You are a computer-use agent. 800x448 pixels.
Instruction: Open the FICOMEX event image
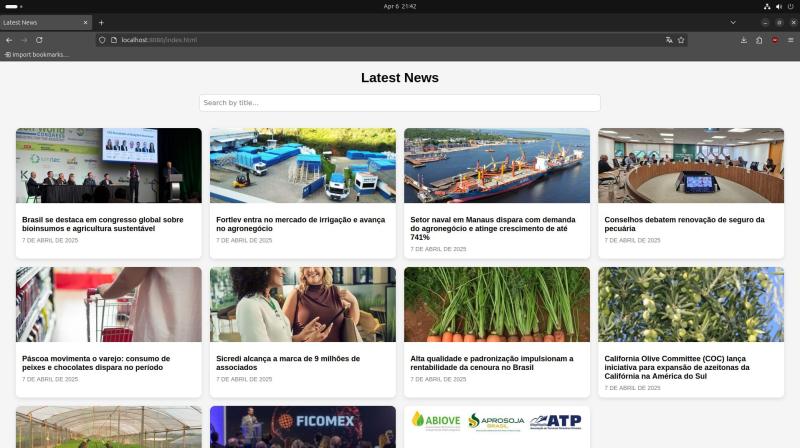point(303,427)
